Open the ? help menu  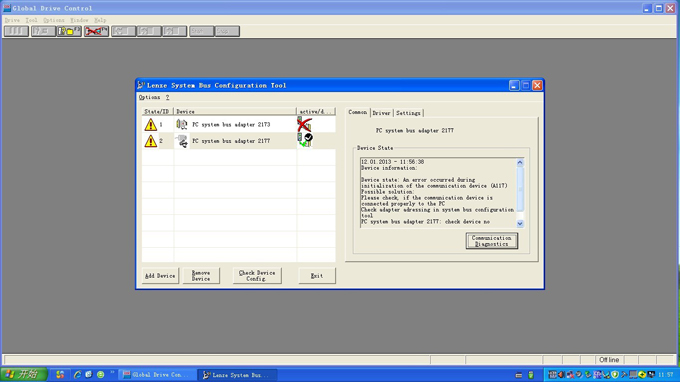point(167,97)
